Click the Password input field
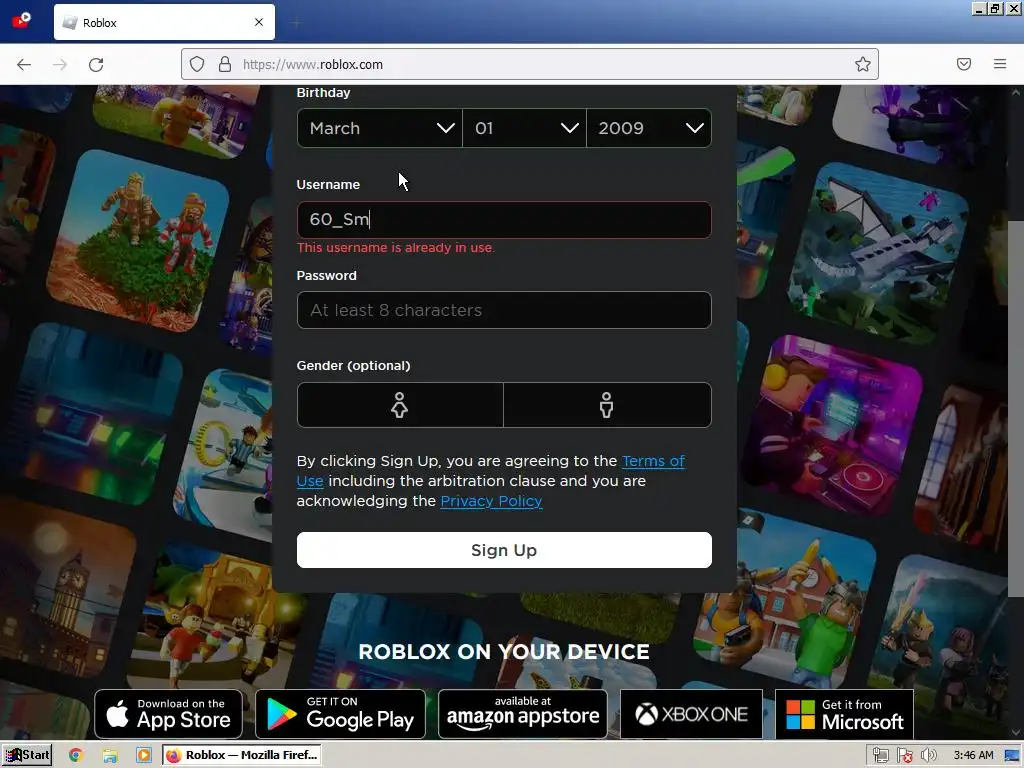The height and width of the screenshot is (768, 1024). click(504, 310)
